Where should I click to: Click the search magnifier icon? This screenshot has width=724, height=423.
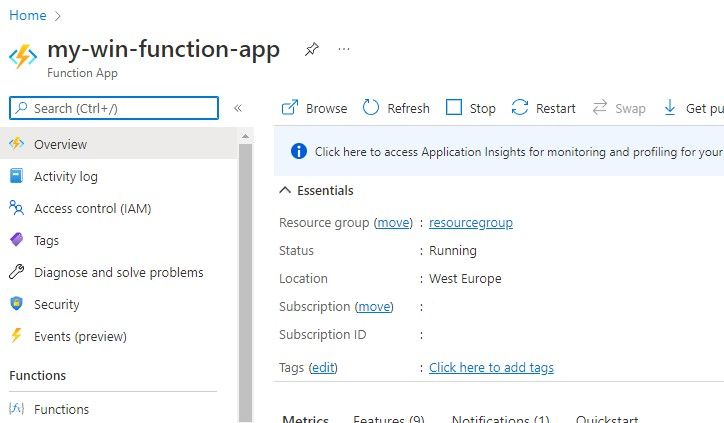point(21,108)
